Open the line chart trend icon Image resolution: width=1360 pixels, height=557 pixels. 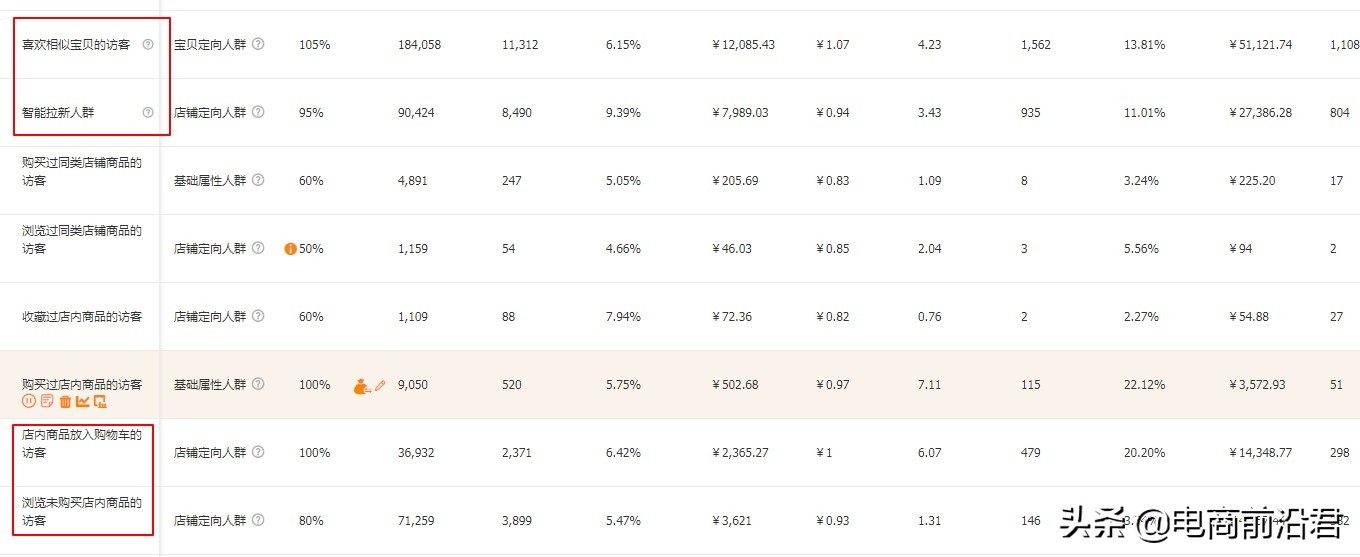pos(82,401)
